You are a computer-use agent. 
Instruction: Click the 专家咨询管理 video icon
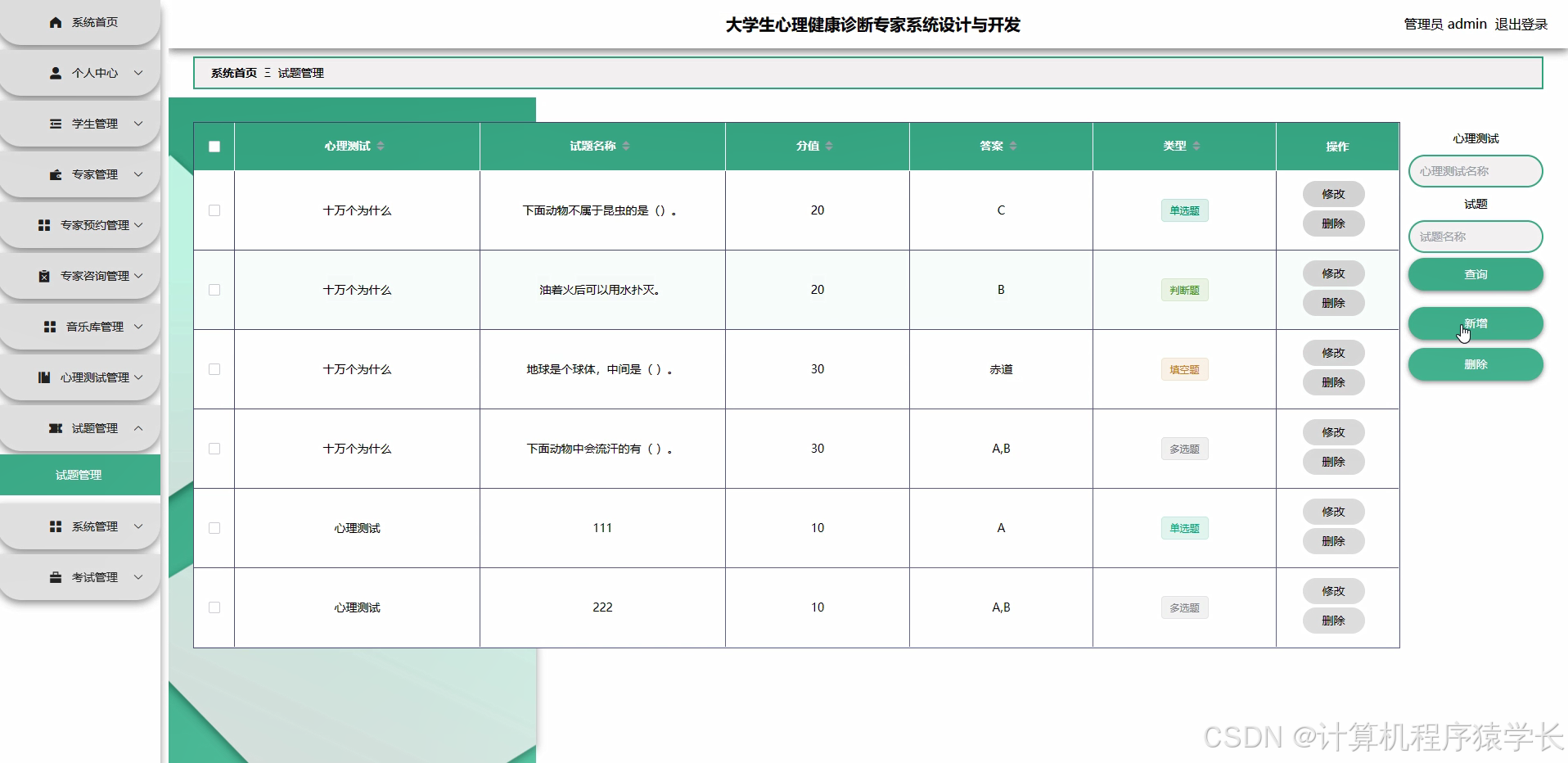[45, 276]
